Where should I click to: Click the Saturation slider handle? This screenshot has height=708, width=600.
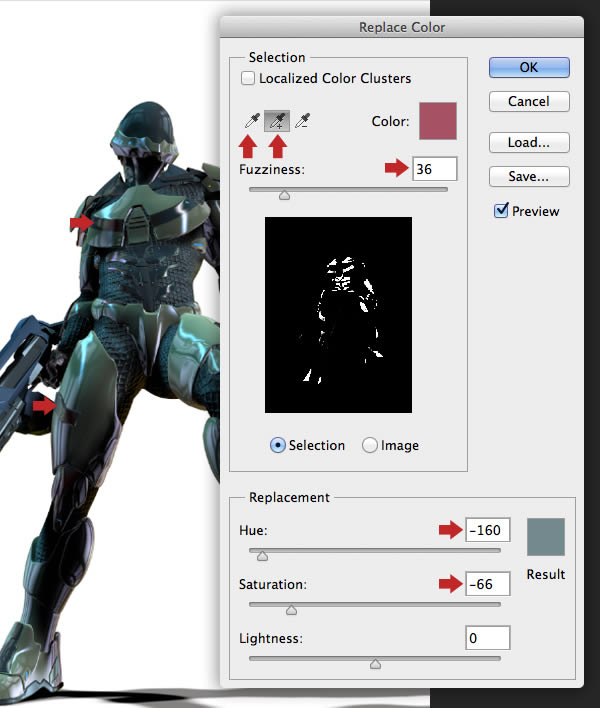click(x=291, y=610)
